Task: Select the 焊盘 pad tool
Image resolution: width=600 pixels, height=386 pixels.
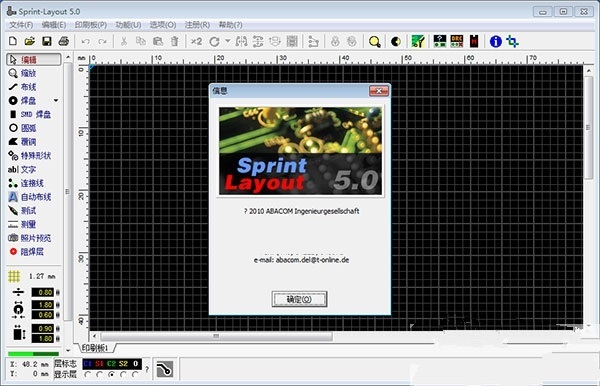Action: click(23, 101)
